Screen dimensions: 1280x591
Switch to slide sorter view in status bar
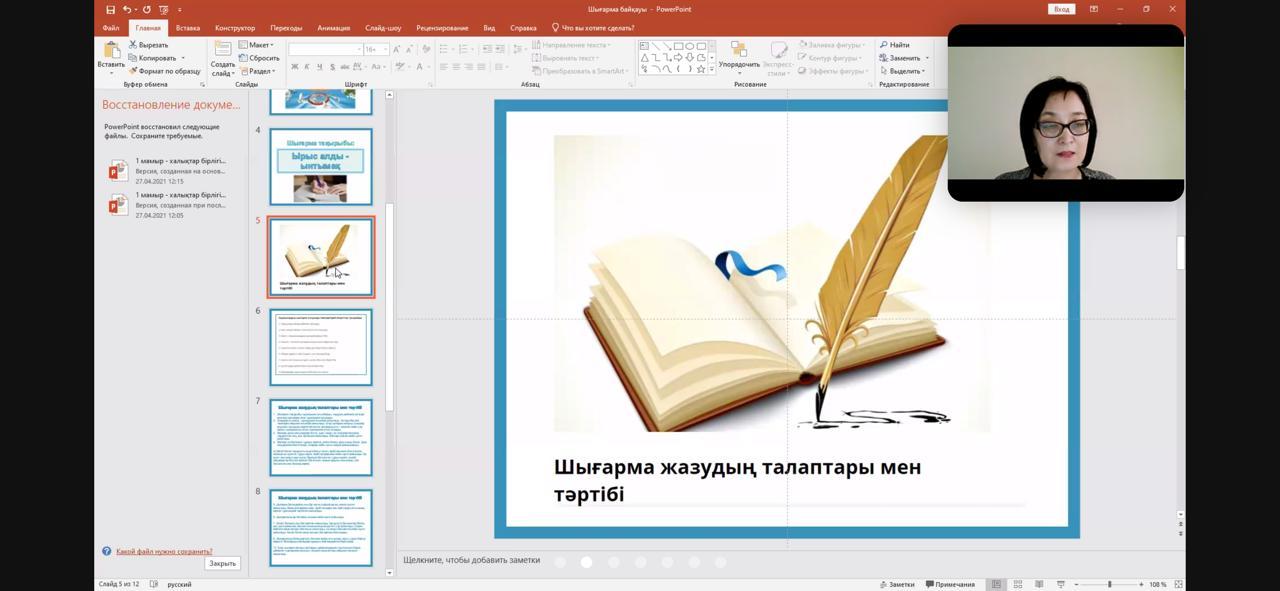pos(1017,584)
